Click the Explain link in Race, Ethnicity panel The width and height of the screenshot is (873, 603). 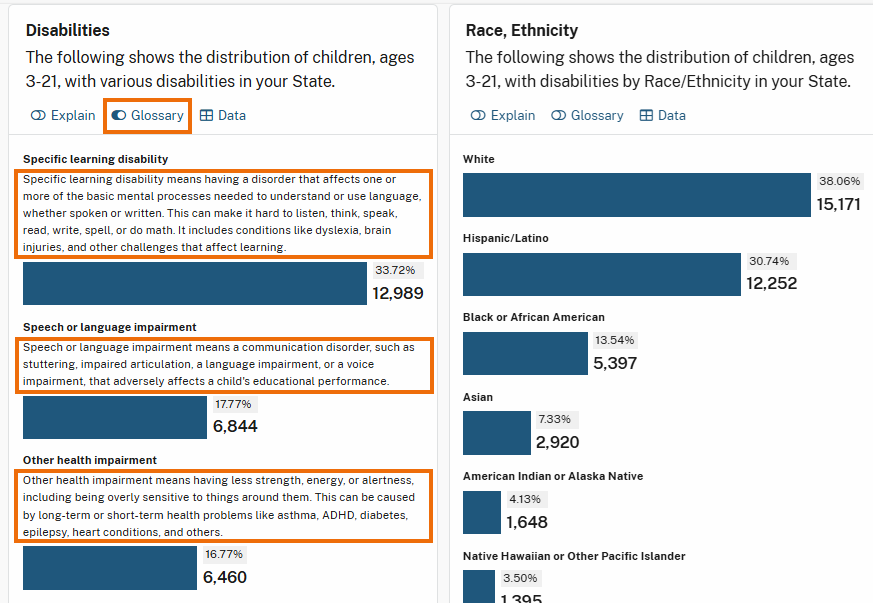[502, 115]
